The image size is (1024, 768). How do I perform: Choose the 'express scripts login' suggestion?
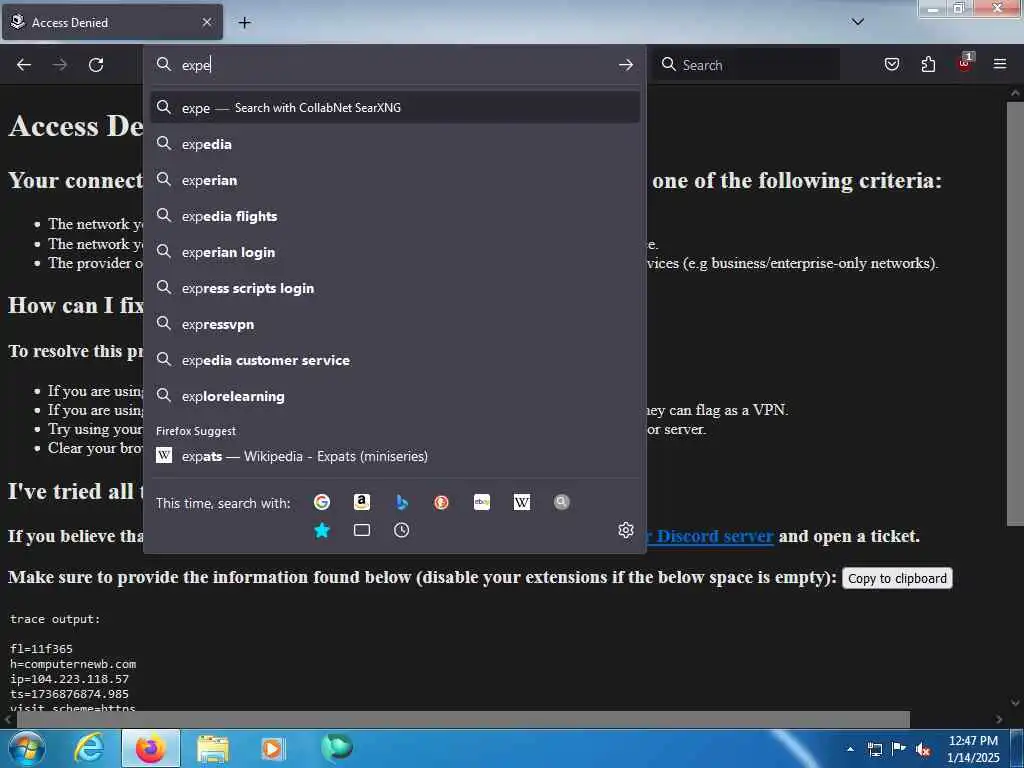395,288
